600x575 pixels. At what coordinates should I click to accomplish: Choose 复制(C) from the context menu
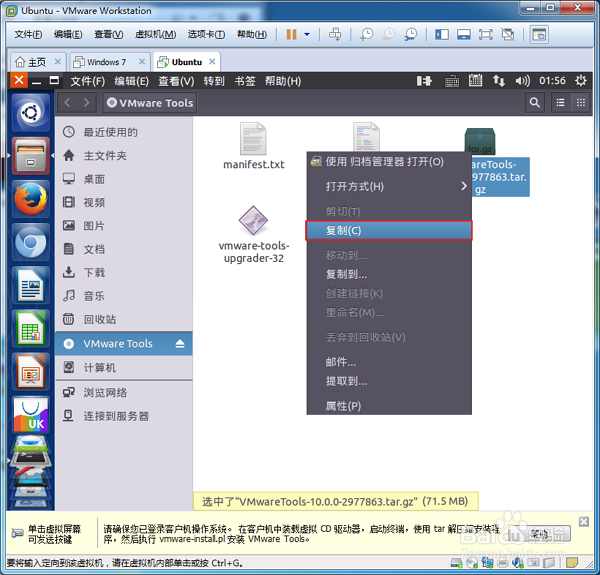389,231
